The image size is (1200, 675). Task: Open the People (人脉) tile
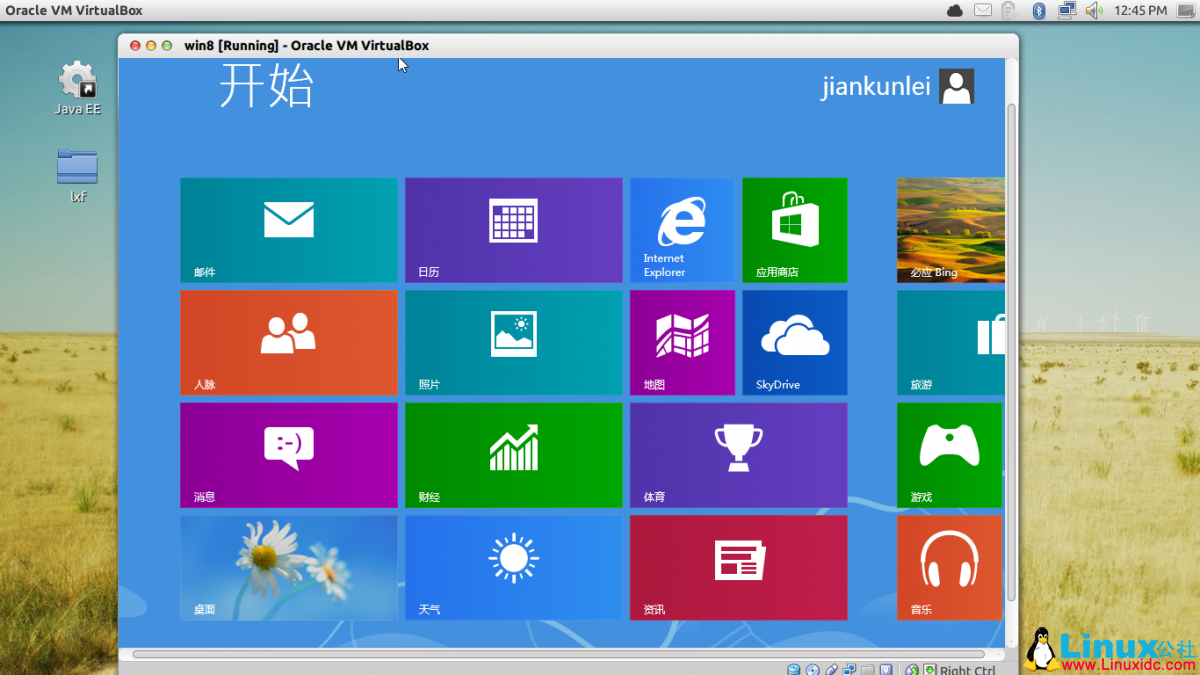pos(288,342)
